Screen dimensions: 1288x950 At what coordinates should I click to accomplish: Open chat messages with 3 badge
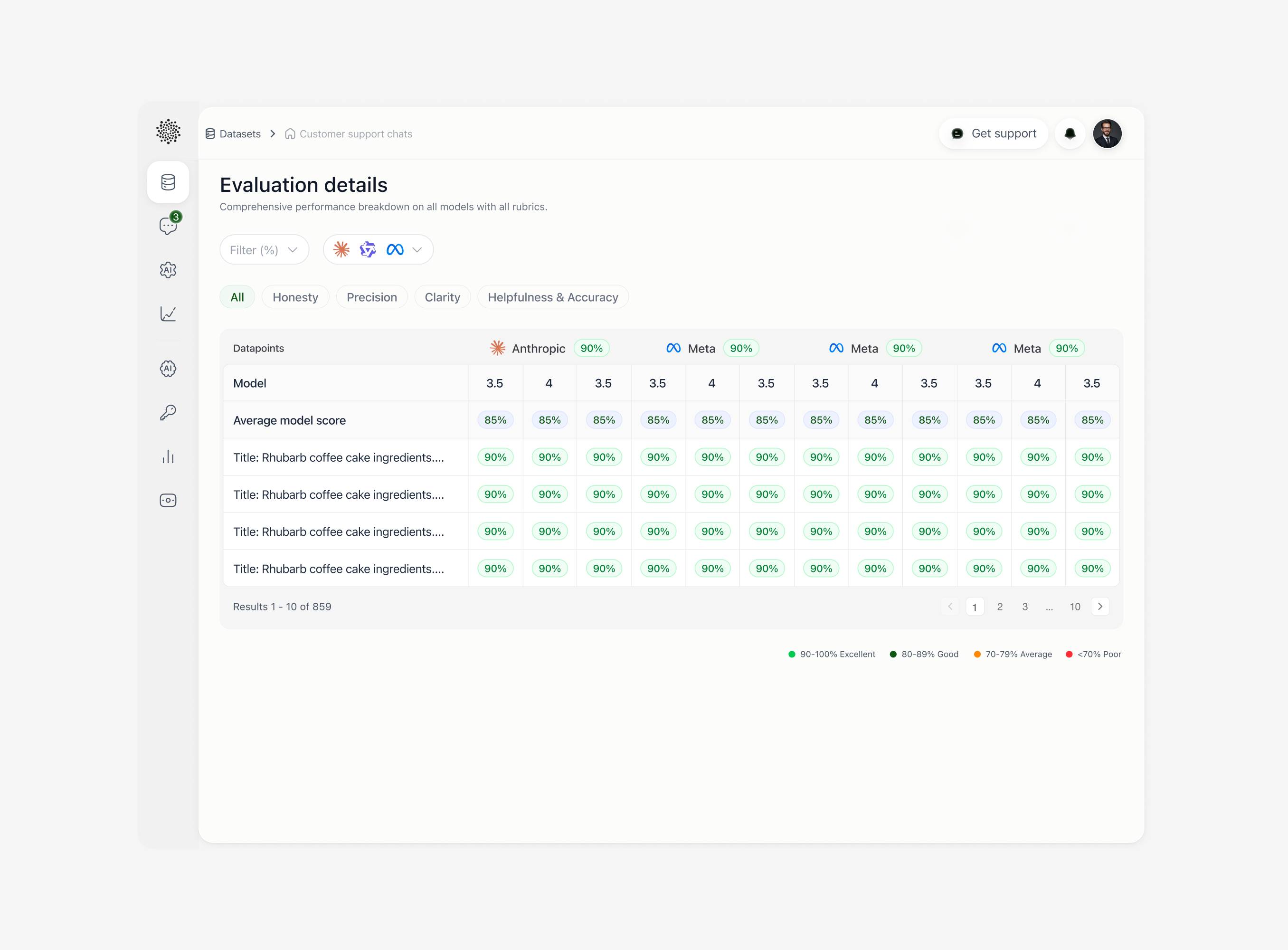168,226
